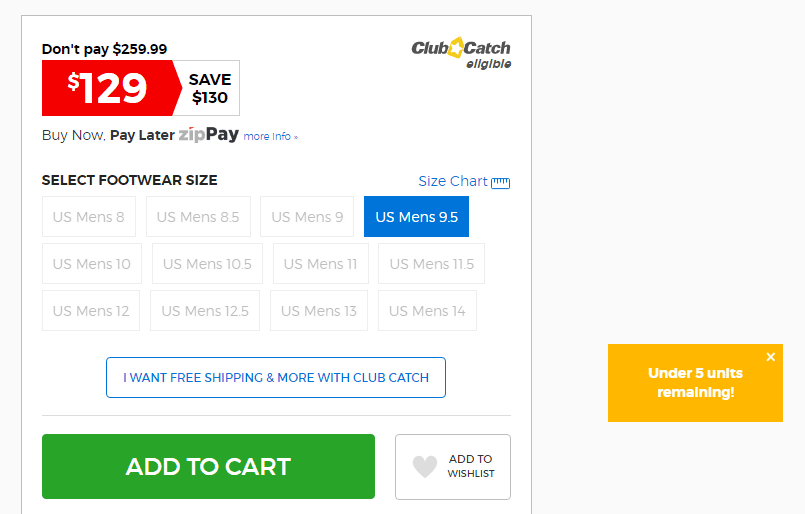Click free shipping with Club Catch button
Screen dimensions: 805x514
tap(276, 377)
